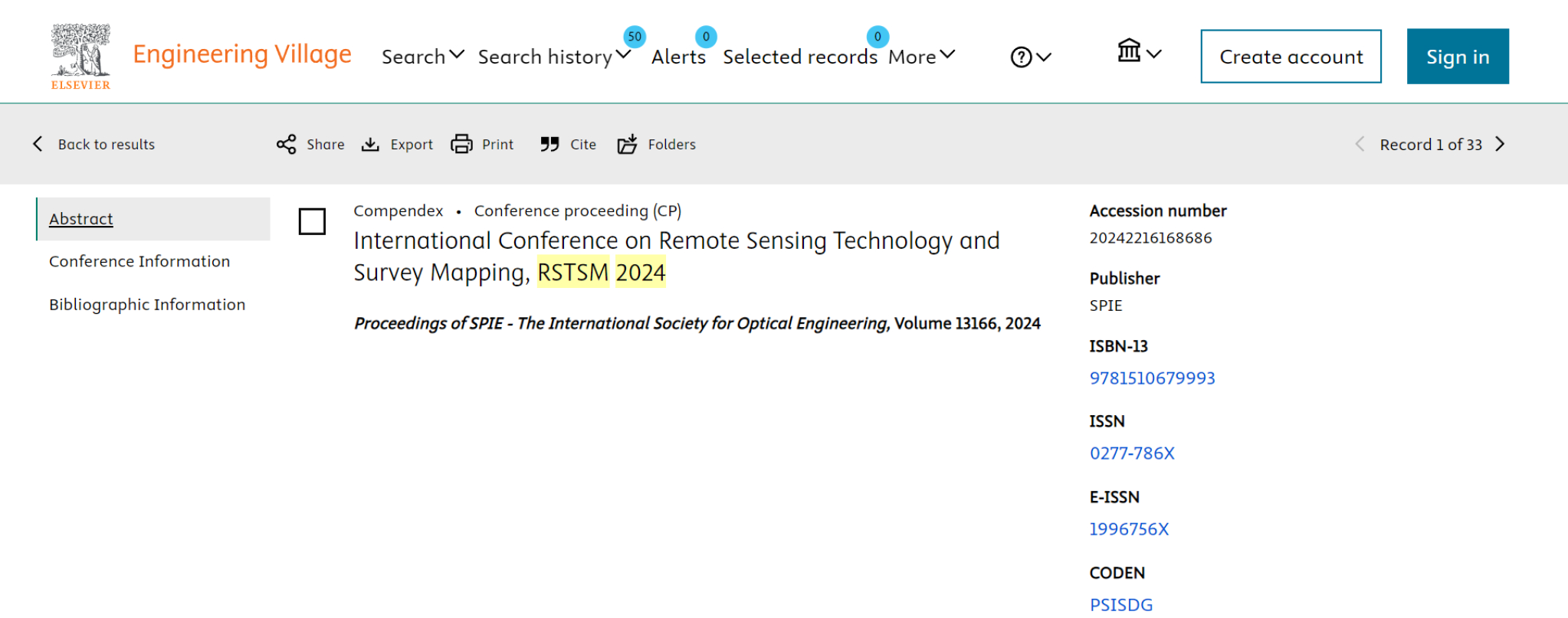The width and height of the screenshot is (1568, 618).
Task: Click the Print printer icon
Action: pyautogui.click(x=461, y=145)
